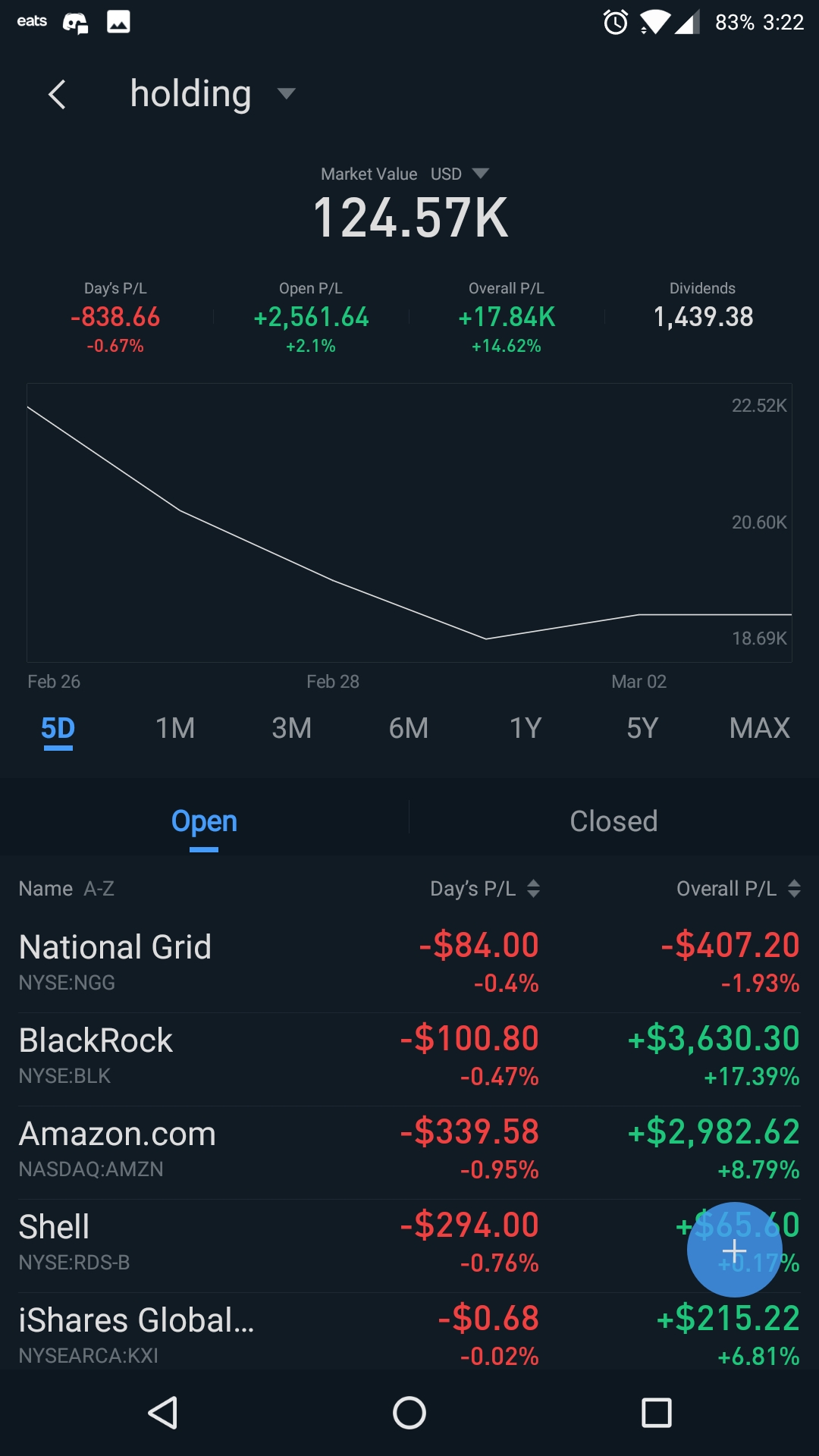
Task: View the National Grid position
Action: click(x=227, y=963)
